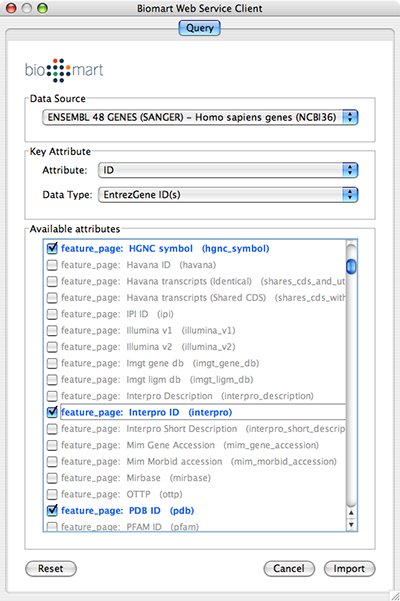Screen dimensions: 400x601
Task: Uncheck the PDB ID attribute
Action: coord(52,511)
